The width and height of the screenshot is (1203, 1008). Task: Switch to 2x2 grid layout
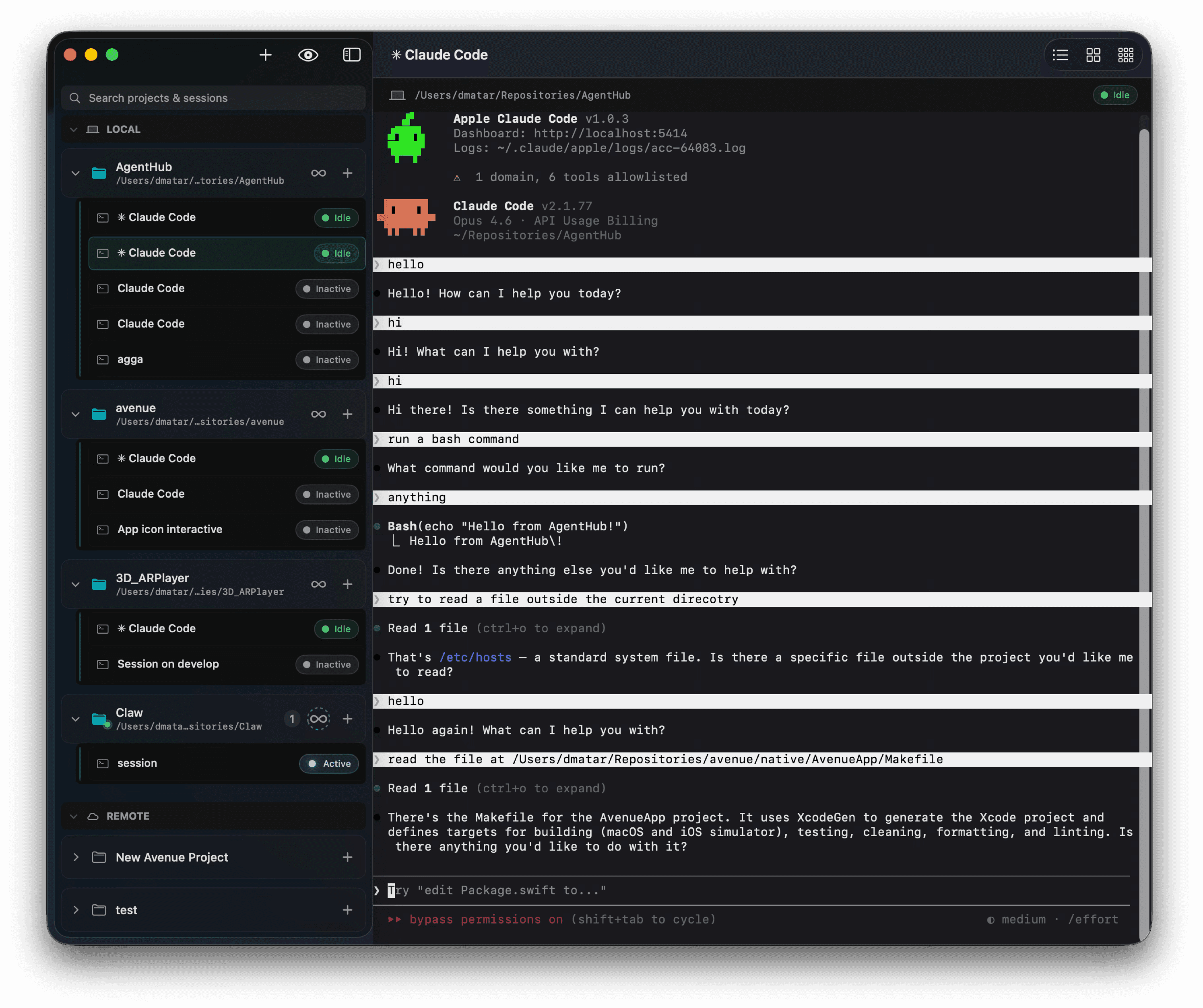(x=1093, y=55)
